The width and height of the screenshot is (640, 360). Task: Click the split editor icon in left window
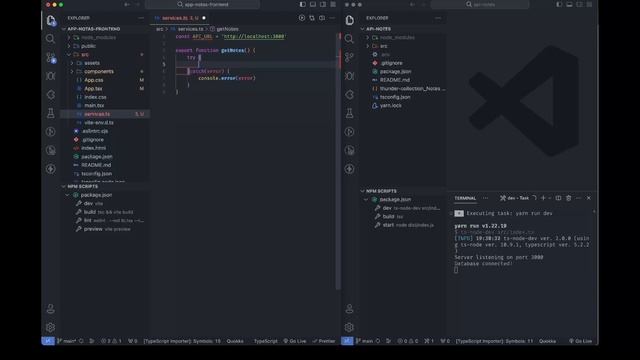pos(322,18)
